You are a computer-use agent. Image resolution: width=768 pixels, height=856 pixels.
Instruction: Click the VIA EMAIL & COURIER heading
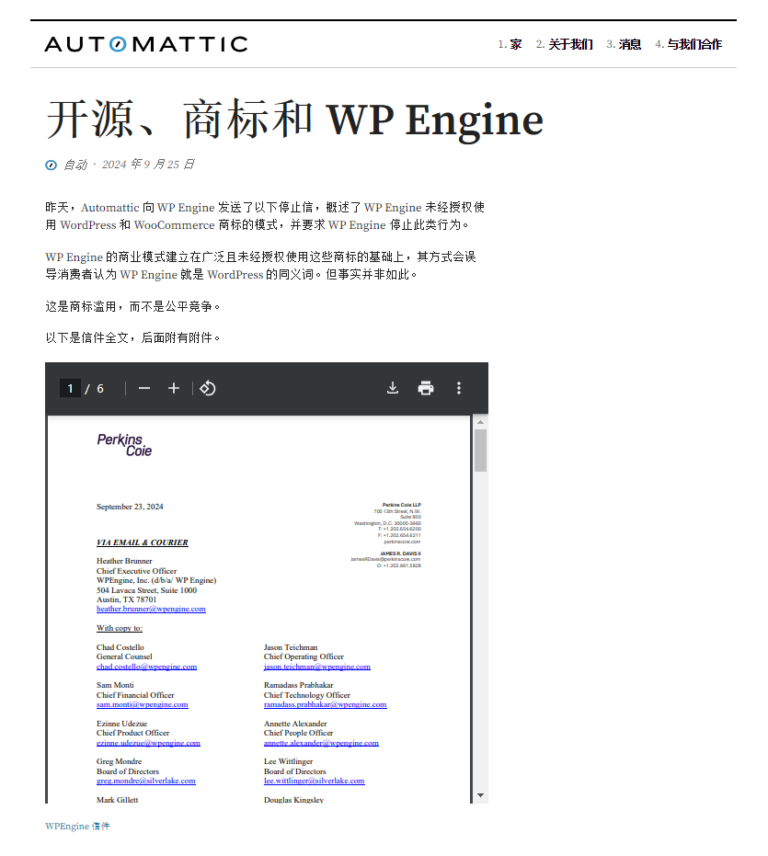[x=142, y=543]
